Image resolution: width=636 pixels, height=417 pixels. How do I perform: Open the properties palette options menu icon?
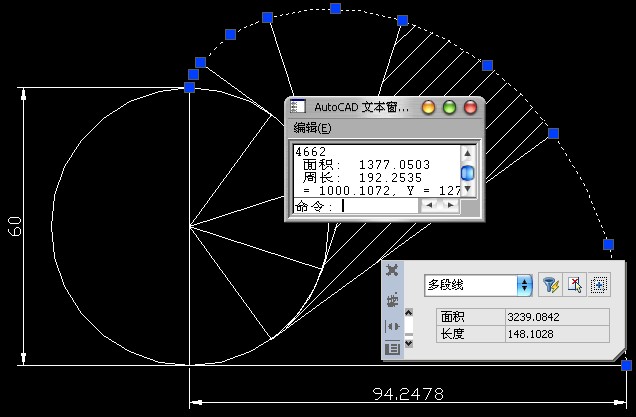click(392, 348)
